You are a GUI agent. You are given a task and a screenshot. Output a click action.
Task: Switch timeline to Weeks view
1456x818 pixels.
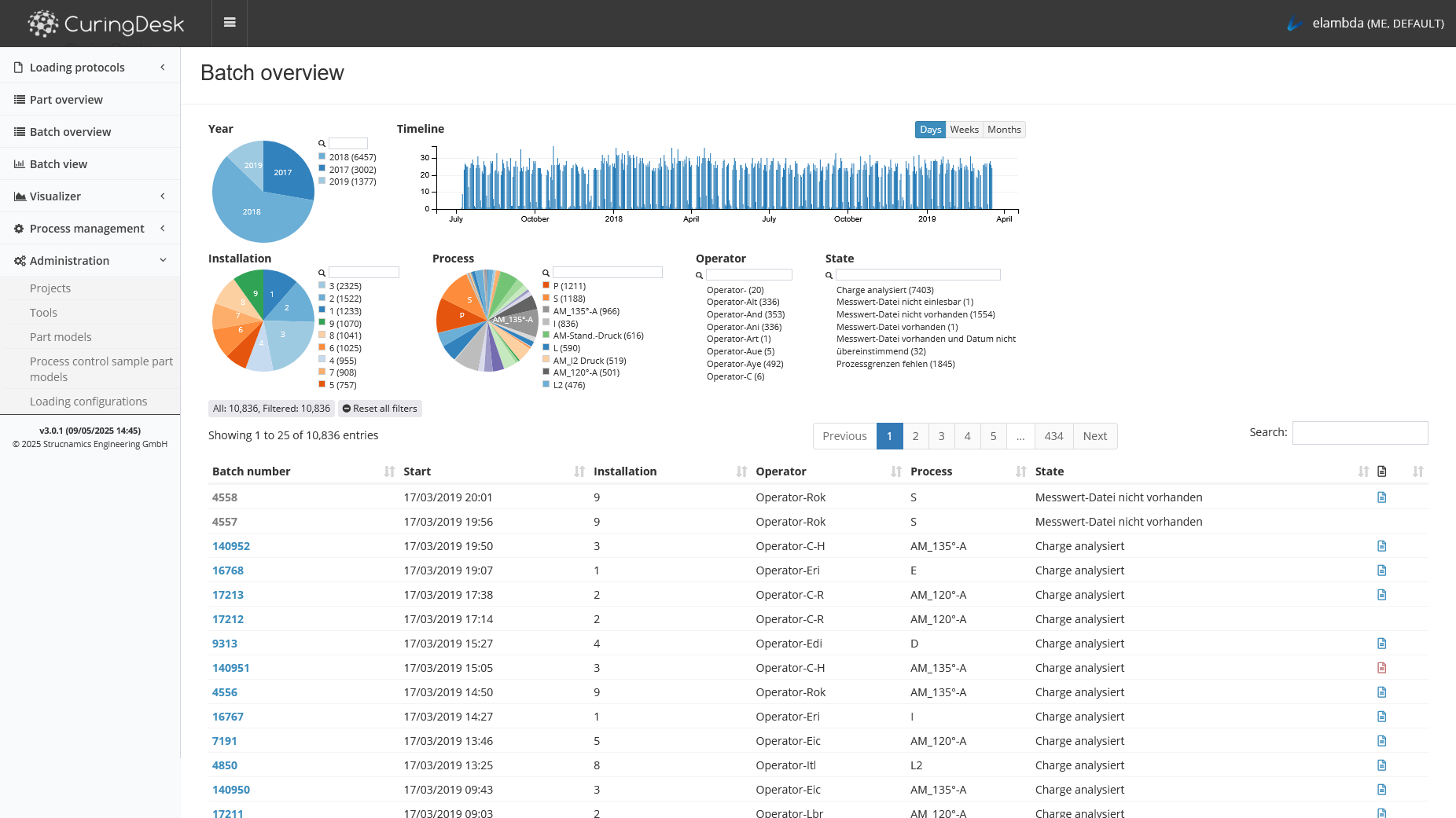click(x=964, y=130)
